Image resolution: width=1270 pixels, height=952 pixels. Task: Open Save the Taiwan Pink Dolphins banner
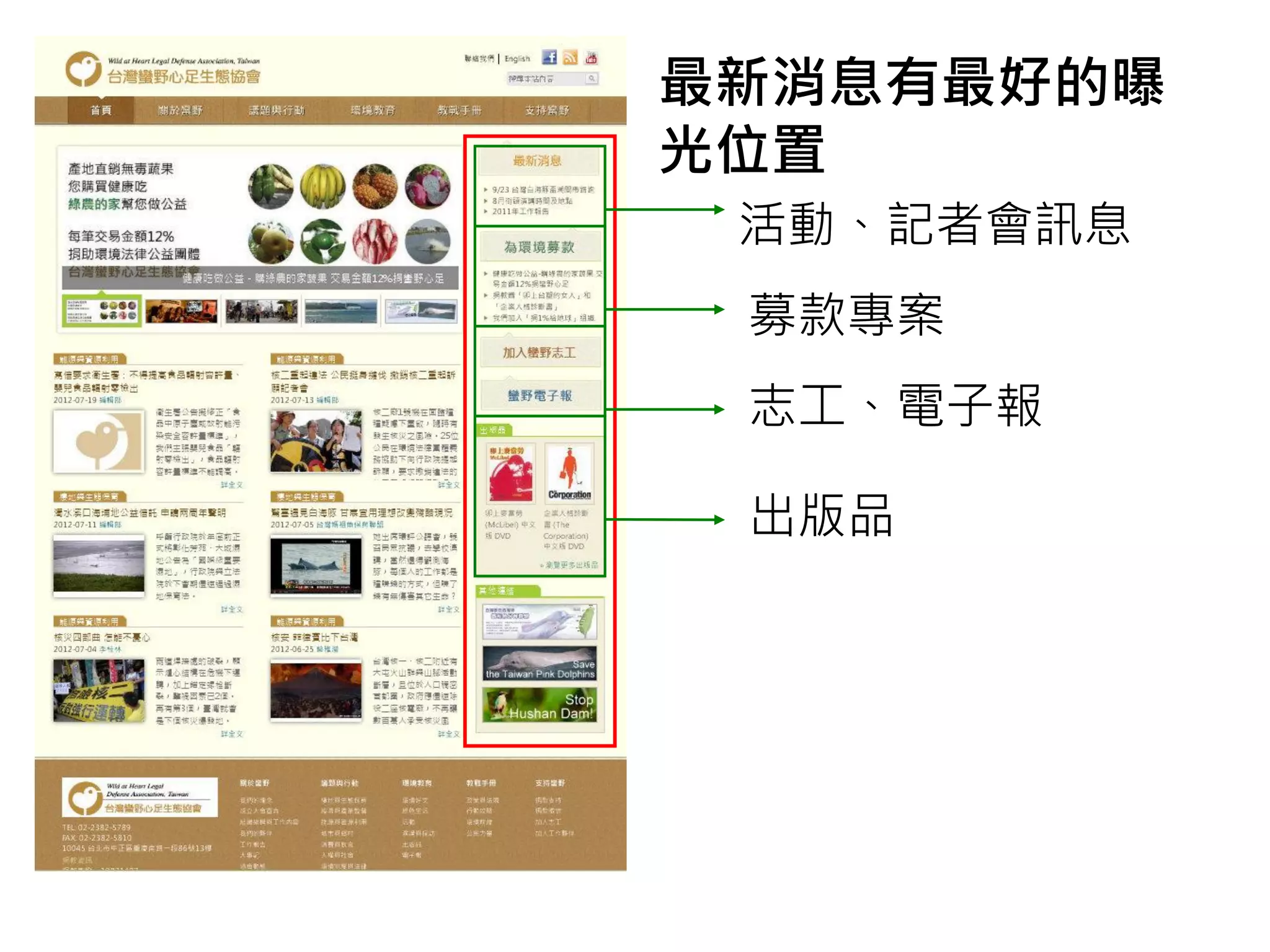click(540, 663)
